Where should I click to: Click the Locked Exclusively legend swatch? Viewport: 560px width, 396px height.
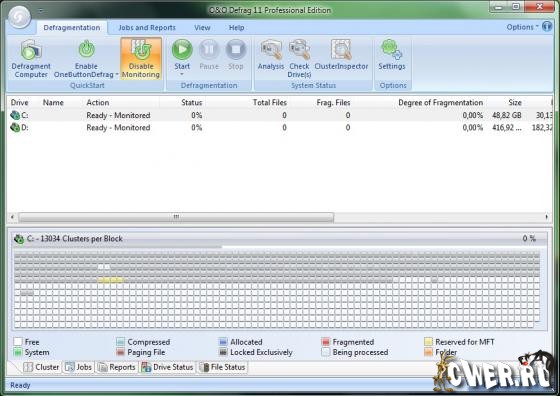pos(223,352)
